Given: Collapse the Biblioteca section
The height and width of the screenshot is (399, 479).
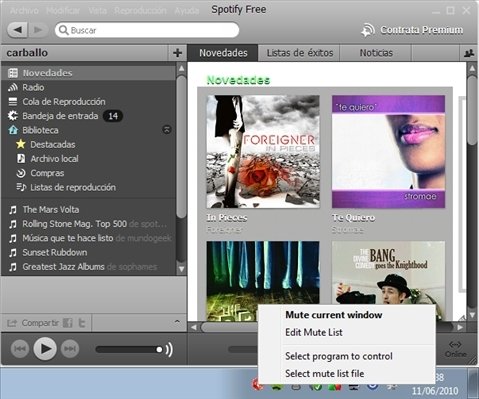Looking at the screenshot, I should coord(167,130).
